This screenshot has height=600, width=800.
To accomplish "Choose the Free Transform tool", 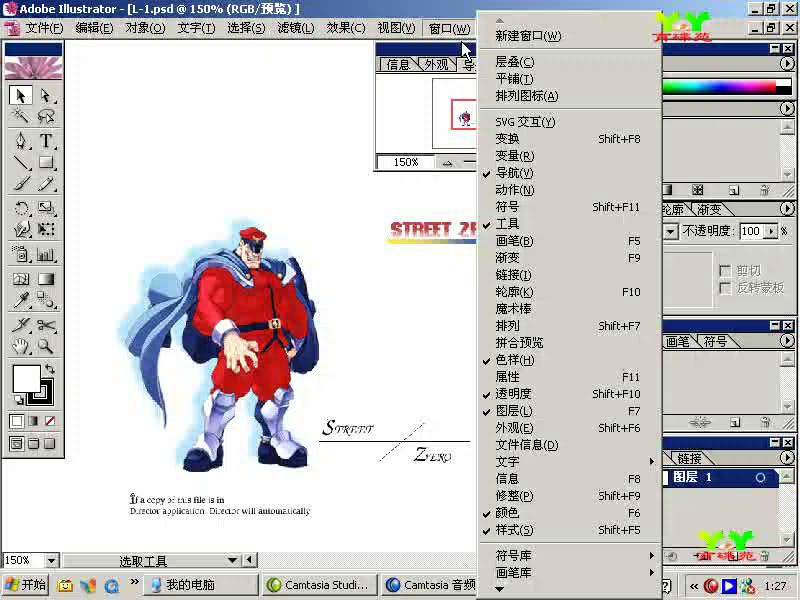I will (46, 229).
